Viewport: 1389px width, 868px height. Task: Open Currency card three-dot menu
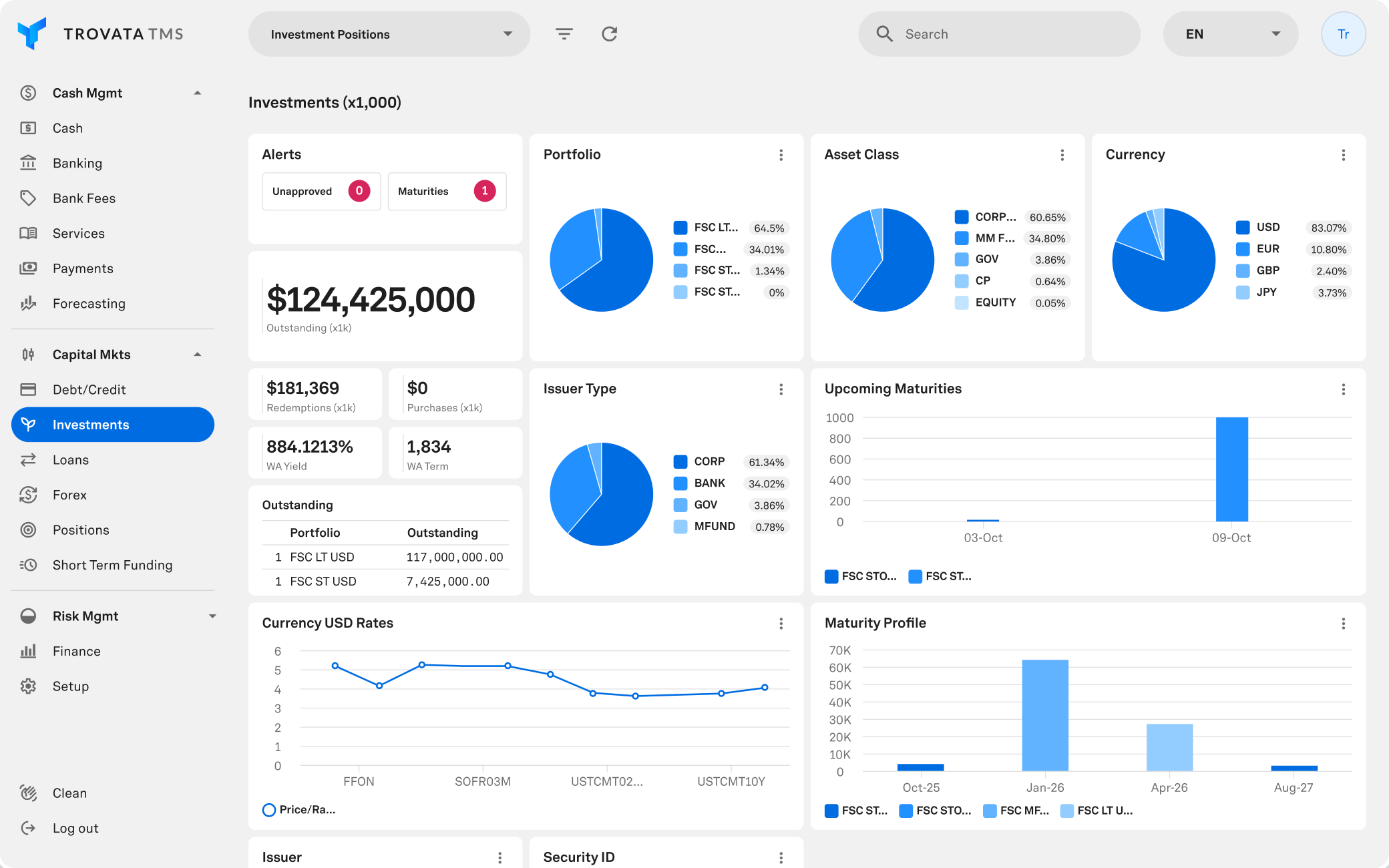tap(1343, 155)
